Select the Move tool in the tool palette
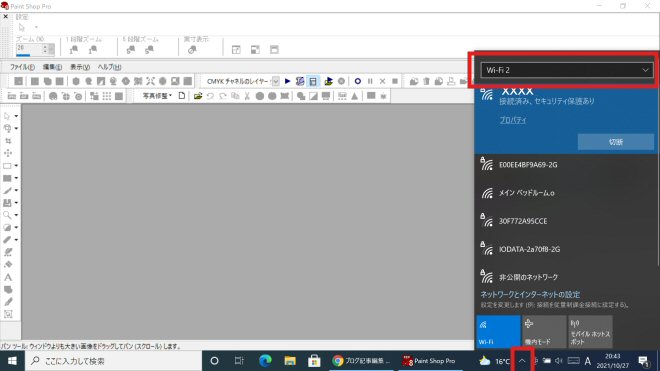This screenshot has width=660, height=371. pyautogui.click(x=8, y=153)
